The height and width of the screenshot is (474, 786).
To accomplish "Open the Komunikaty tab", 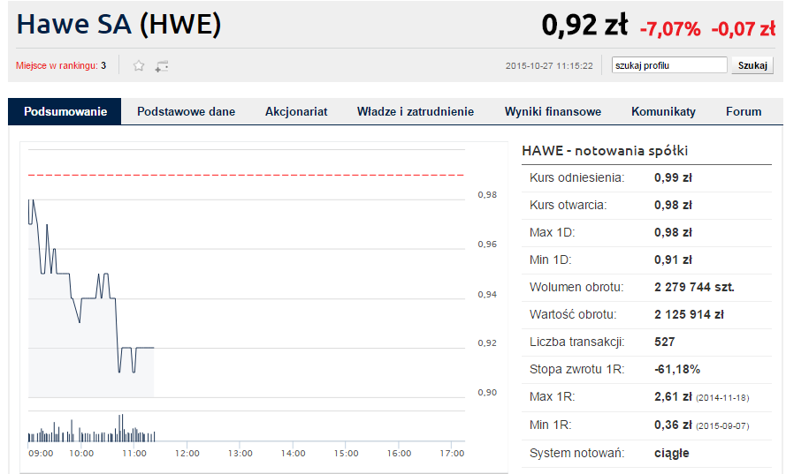I will 663,111.
